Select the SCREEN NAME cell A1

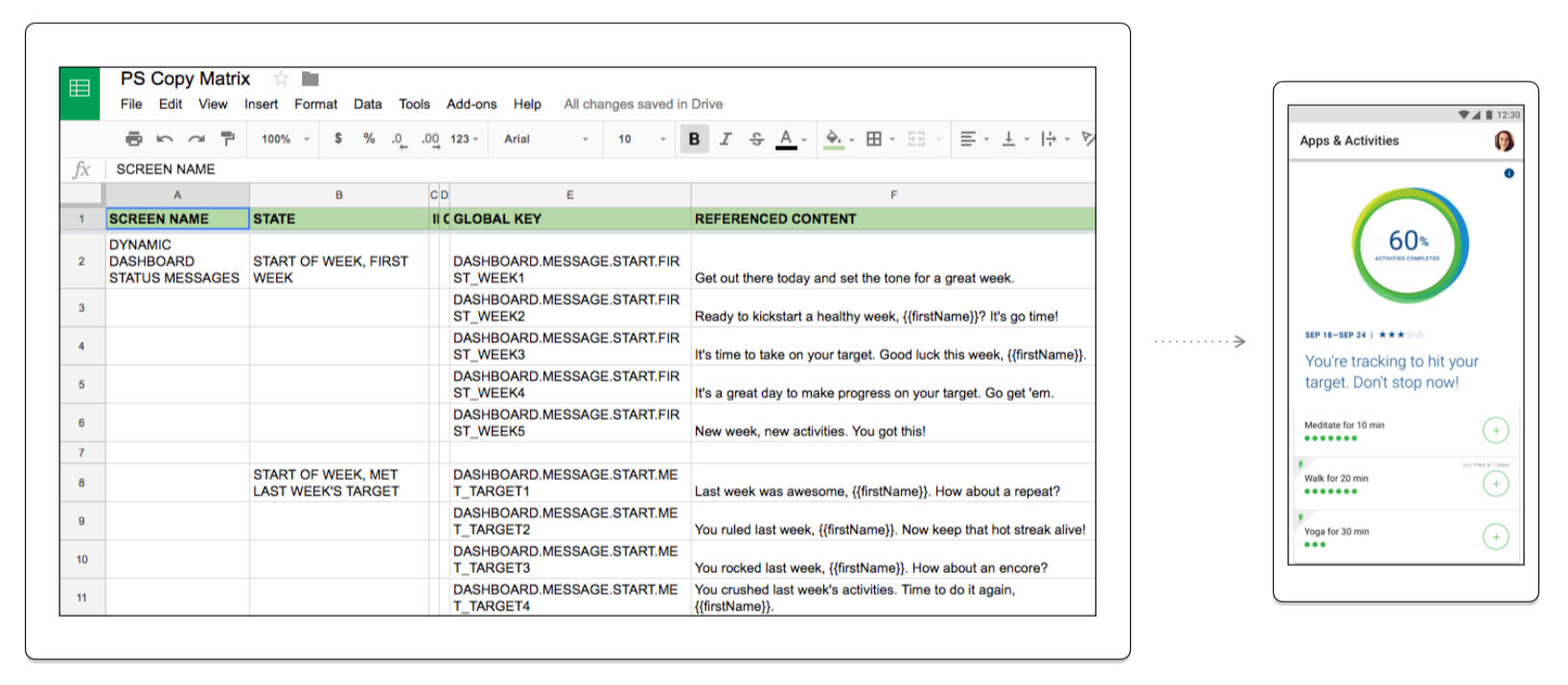coord(177,218)
